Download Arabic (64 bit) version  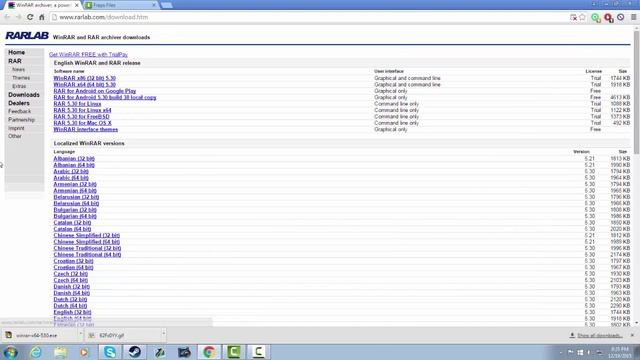71,178
